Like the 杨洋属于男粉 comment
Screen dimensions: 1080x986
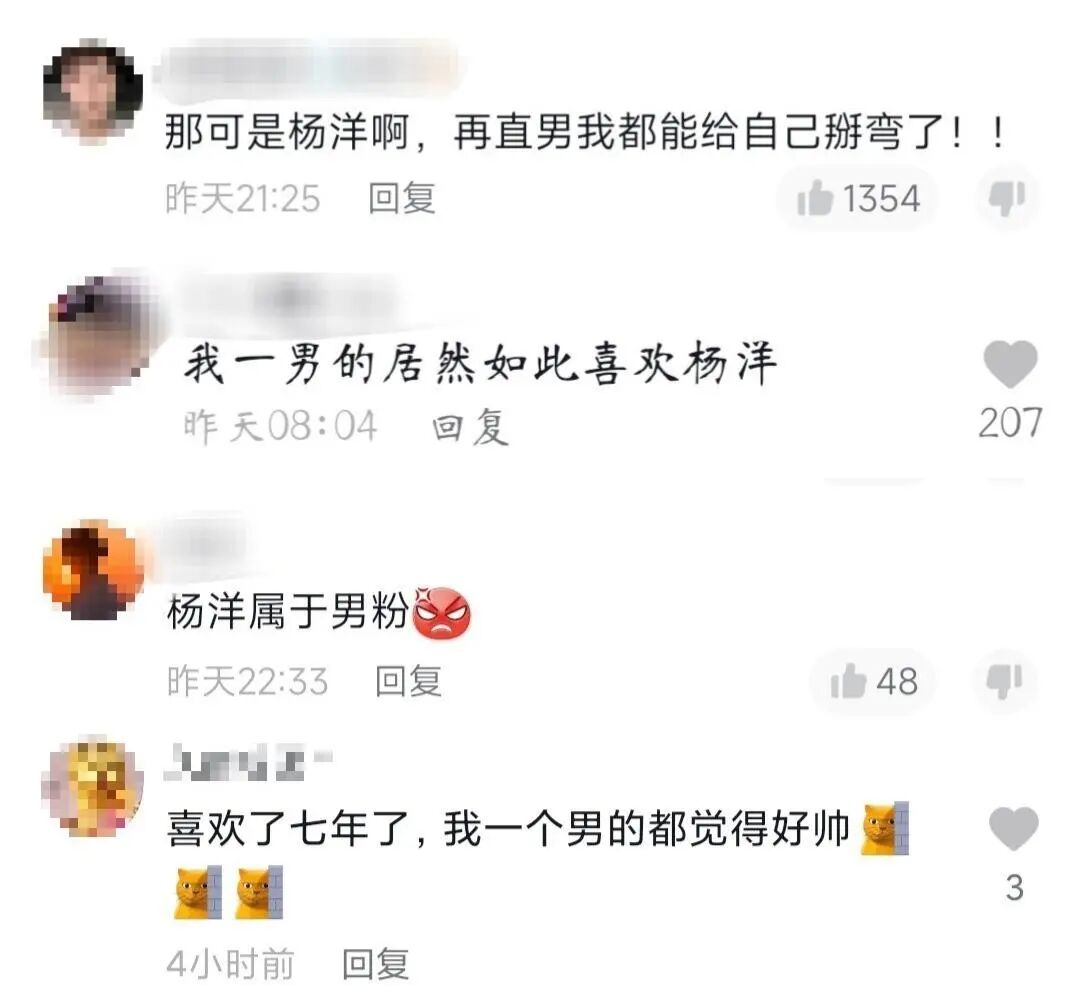coord(873,681)
